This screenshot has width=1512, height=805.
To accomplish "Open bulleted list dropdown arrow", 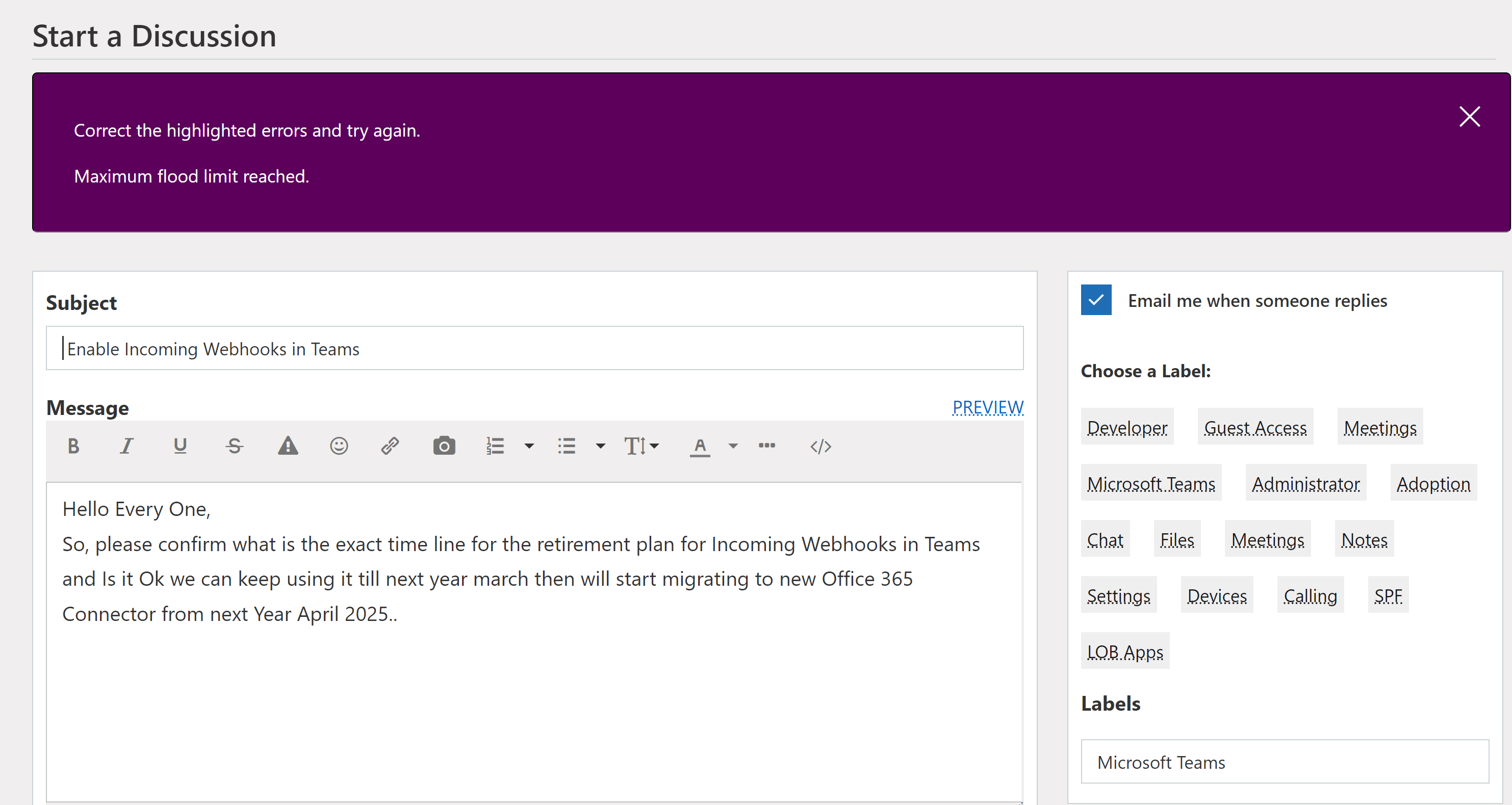I will [x=600, y=447].
